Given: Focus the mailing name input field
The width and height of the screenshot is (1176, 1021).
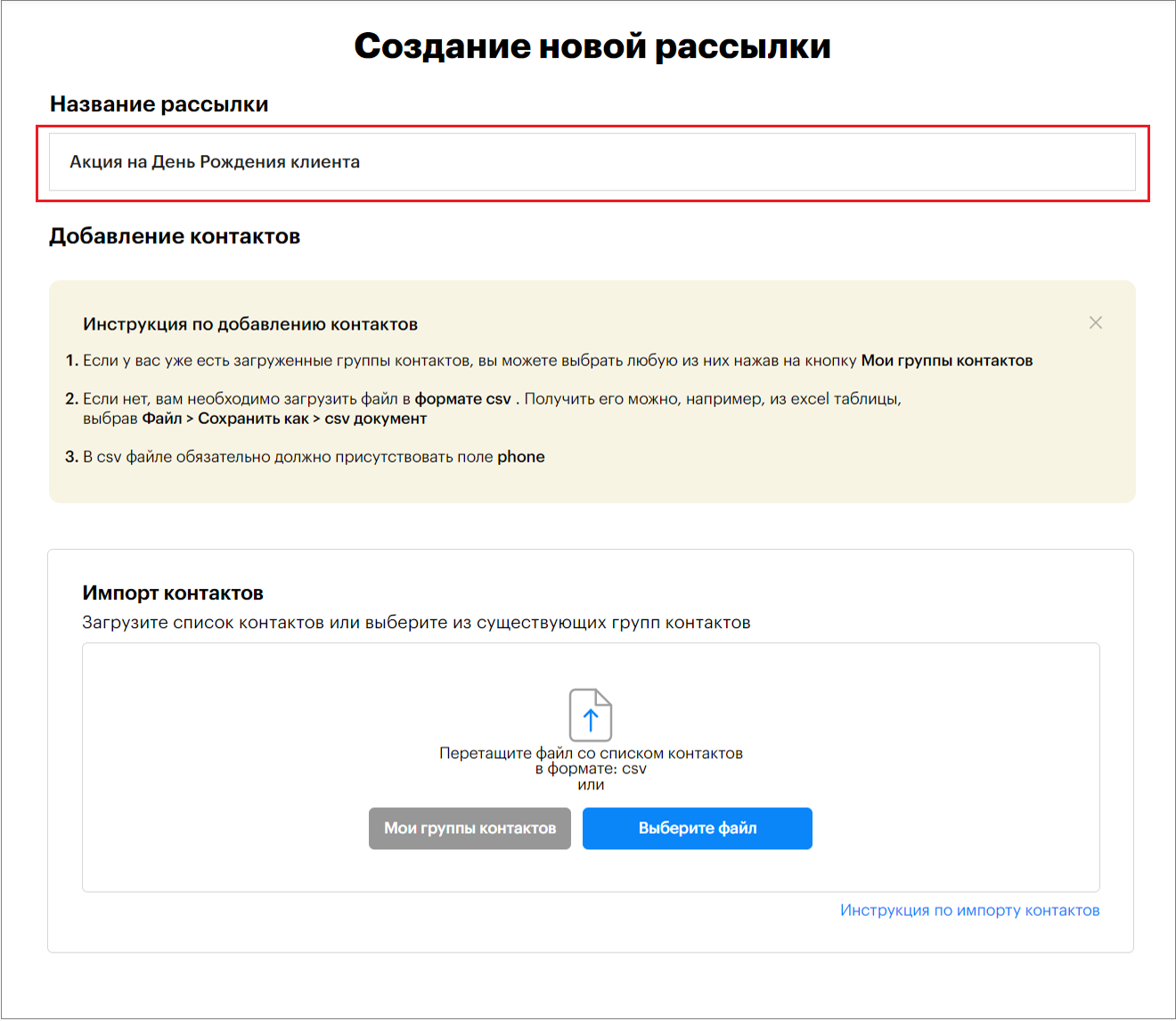Looking at the screenshot, I should coord(592,162).
